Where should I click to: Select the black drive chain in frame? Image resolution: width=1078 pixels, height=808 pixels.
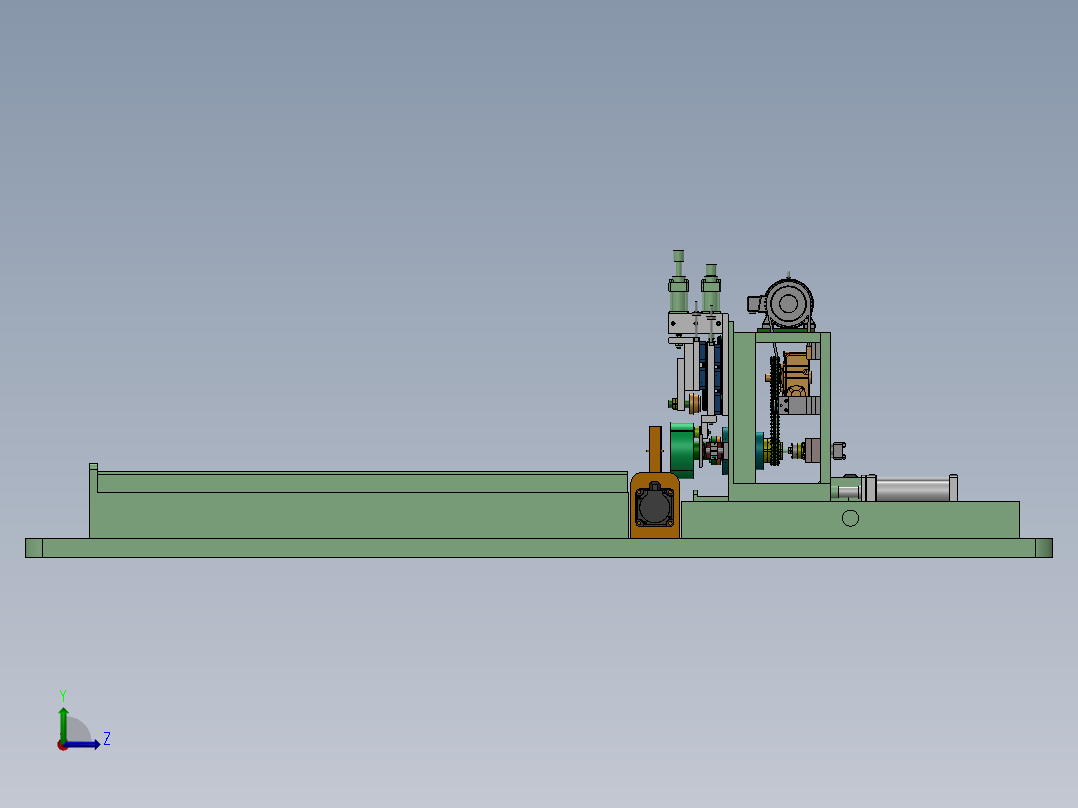[776, 411]
